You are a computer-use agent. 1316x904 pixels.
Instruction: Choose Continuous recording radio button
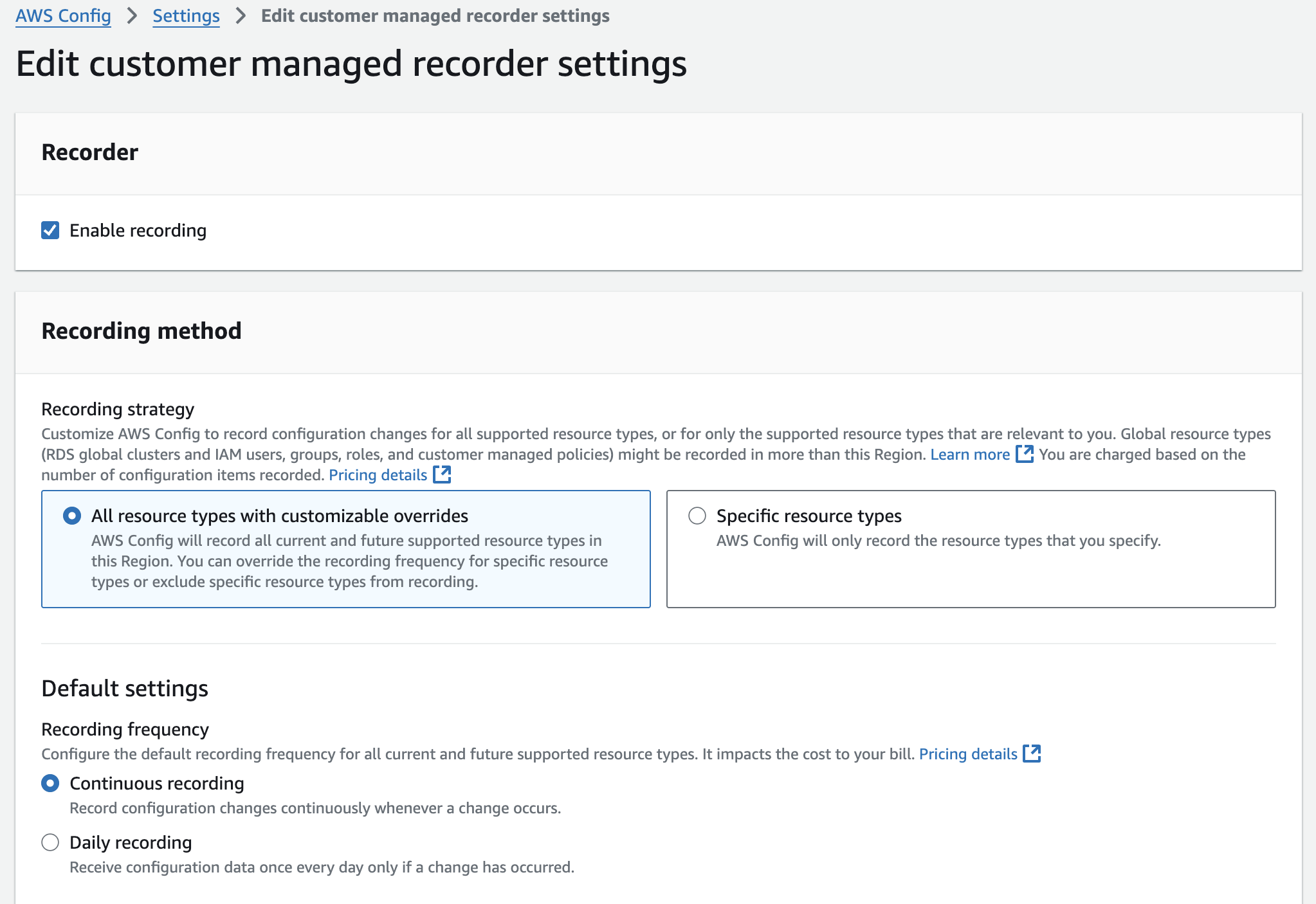(50, 783)
